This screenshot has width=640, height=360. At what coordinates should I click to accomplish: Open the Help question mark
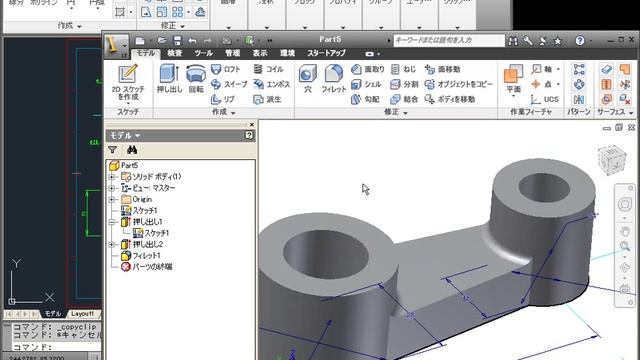[580, 40]
